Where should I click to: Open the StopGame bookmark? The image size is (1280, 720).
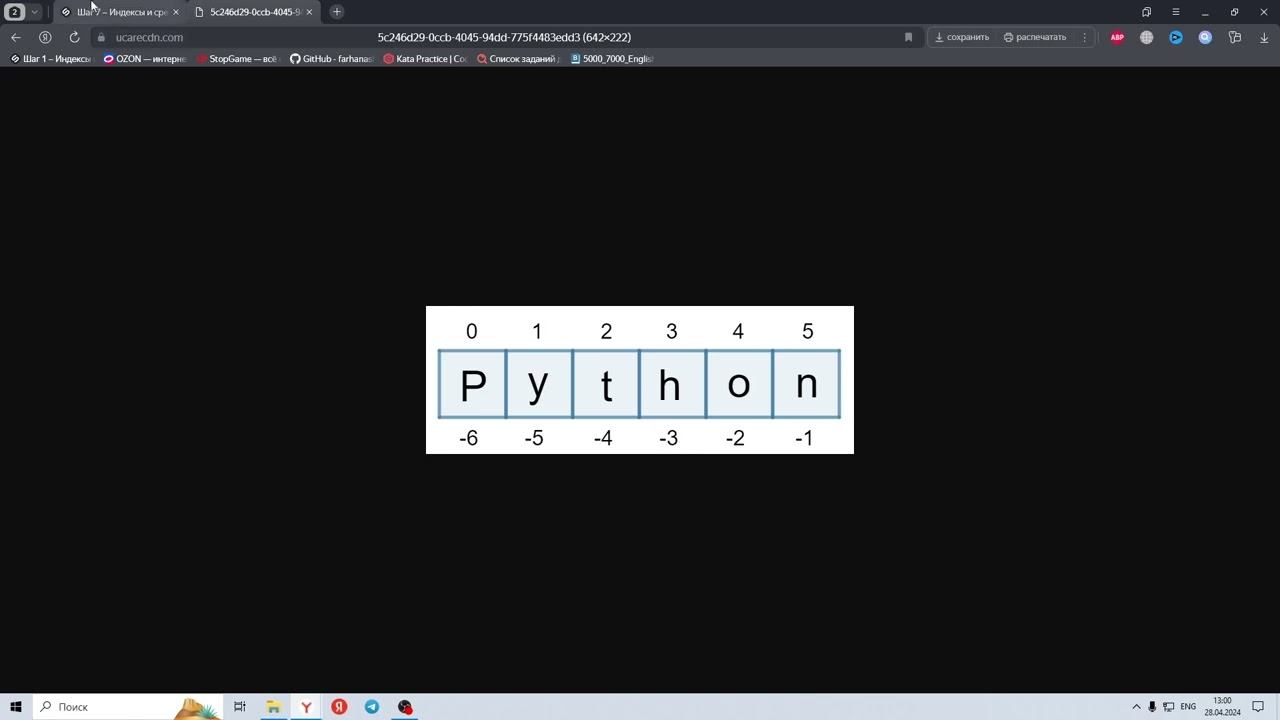(237, 59)
